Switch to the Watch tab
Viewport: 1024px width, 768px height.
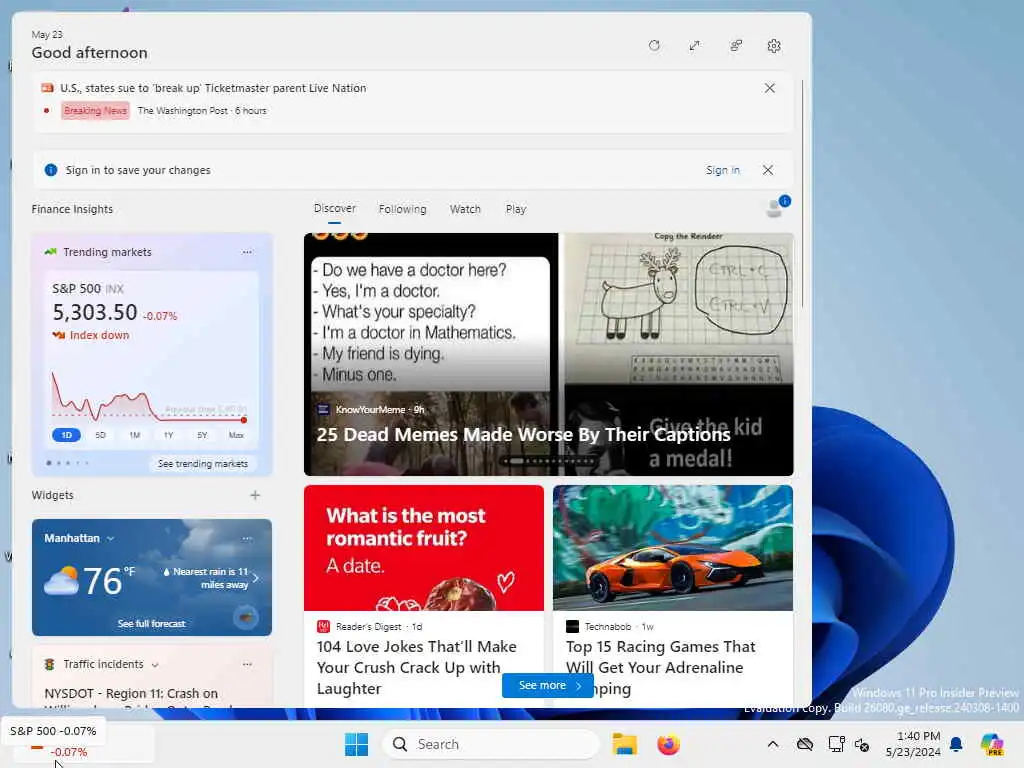(465, 209)
